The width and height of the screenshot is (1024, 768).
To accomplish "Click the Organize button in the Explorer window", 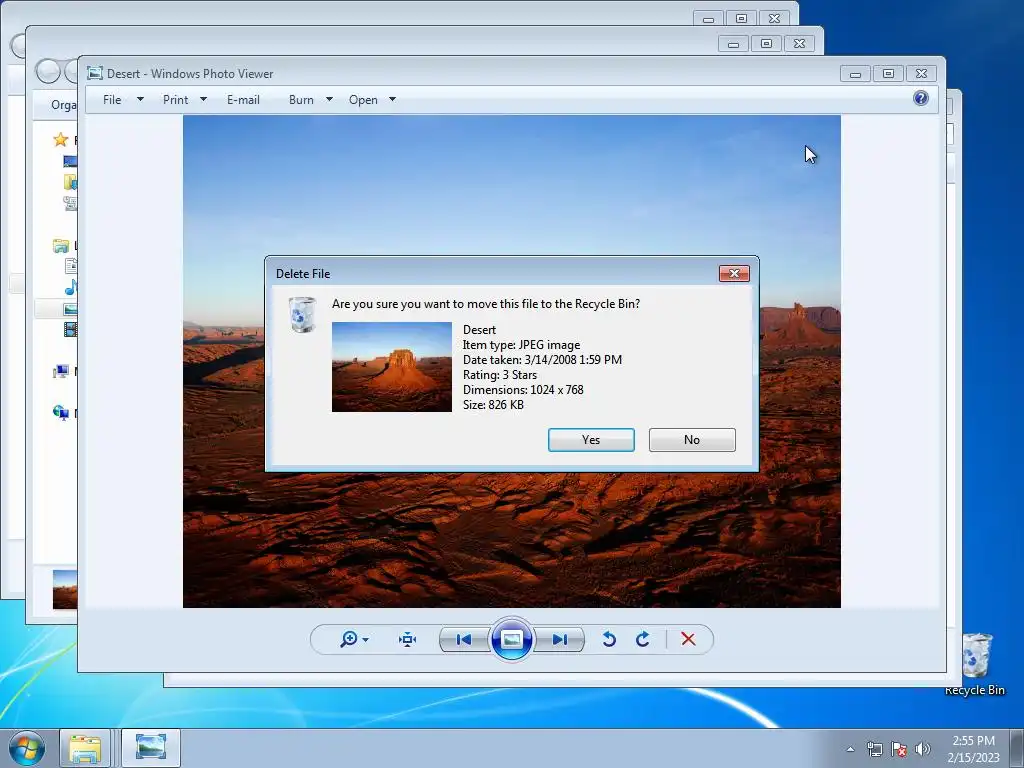I will click(63, 104).
